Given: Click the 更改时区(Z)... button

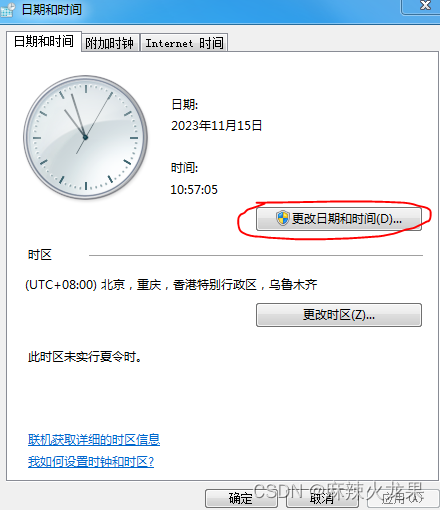Looking at the screenshot, I should click(x=339, y=315).
